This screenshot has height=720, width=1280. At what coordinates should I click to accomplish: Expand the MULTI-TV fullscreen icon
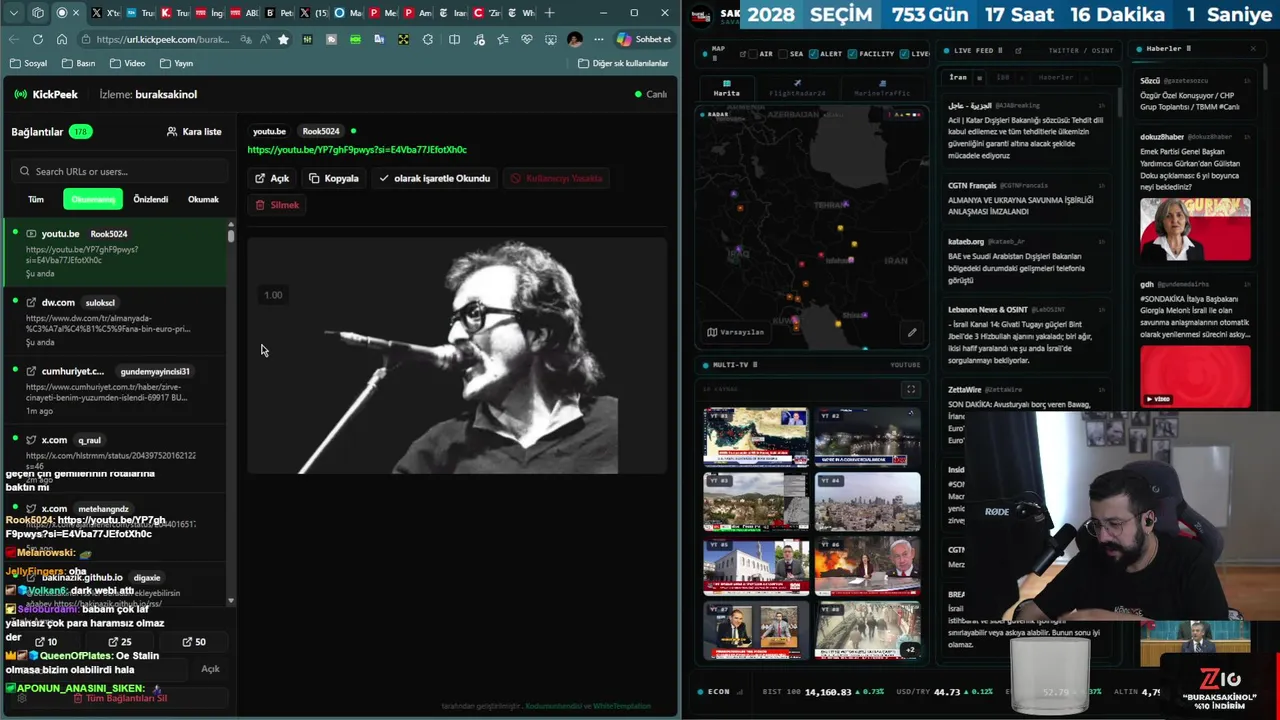(910, 389)
